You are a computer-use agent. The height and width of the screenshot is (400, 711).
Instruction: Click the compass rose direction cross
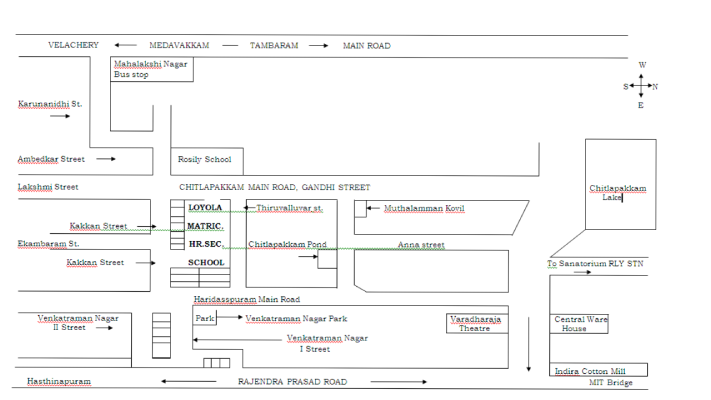coord(641,85)
